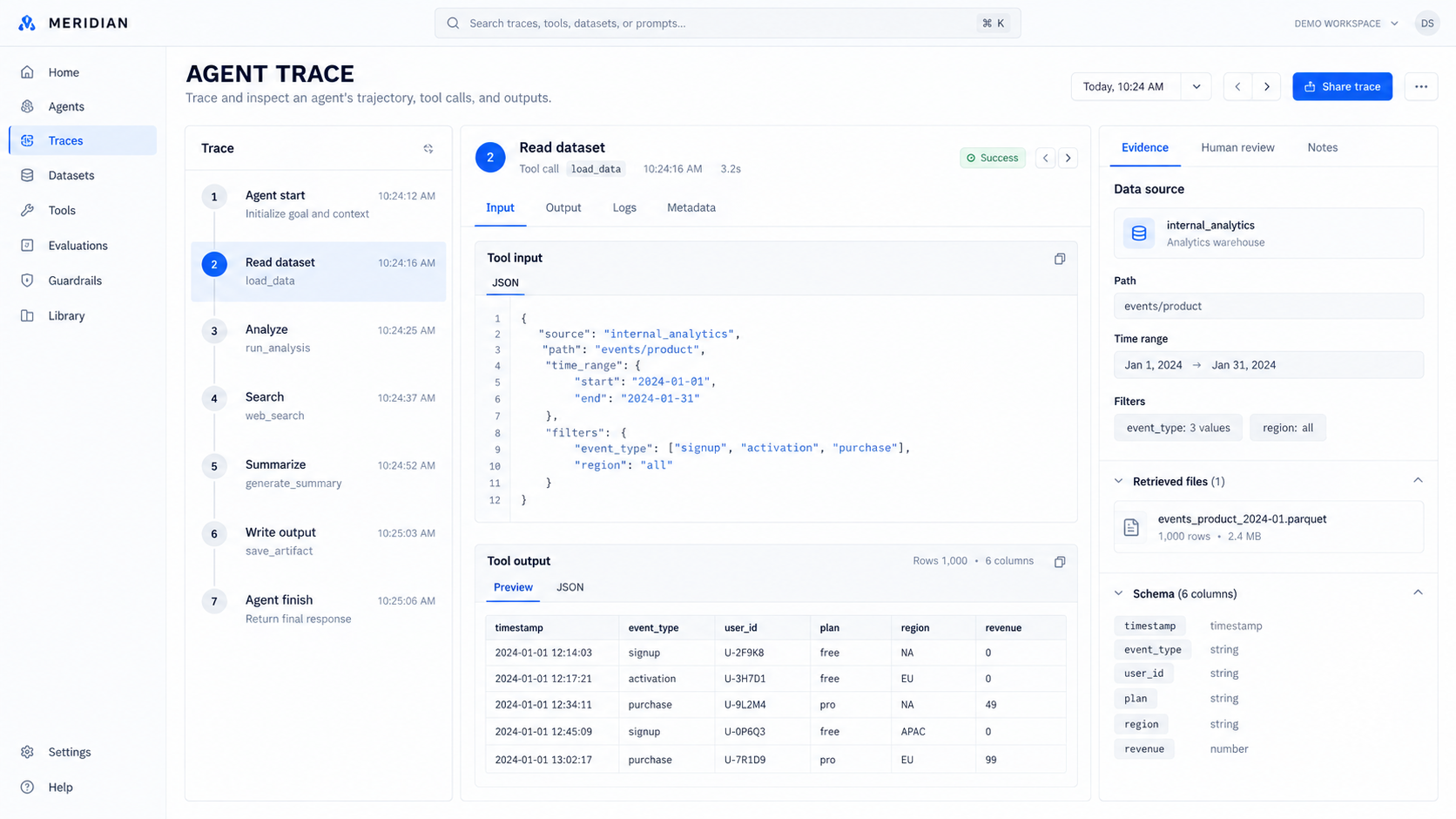Select the Write output step
This screenshot has width=1456, height=819.
(x=319, y=541)
